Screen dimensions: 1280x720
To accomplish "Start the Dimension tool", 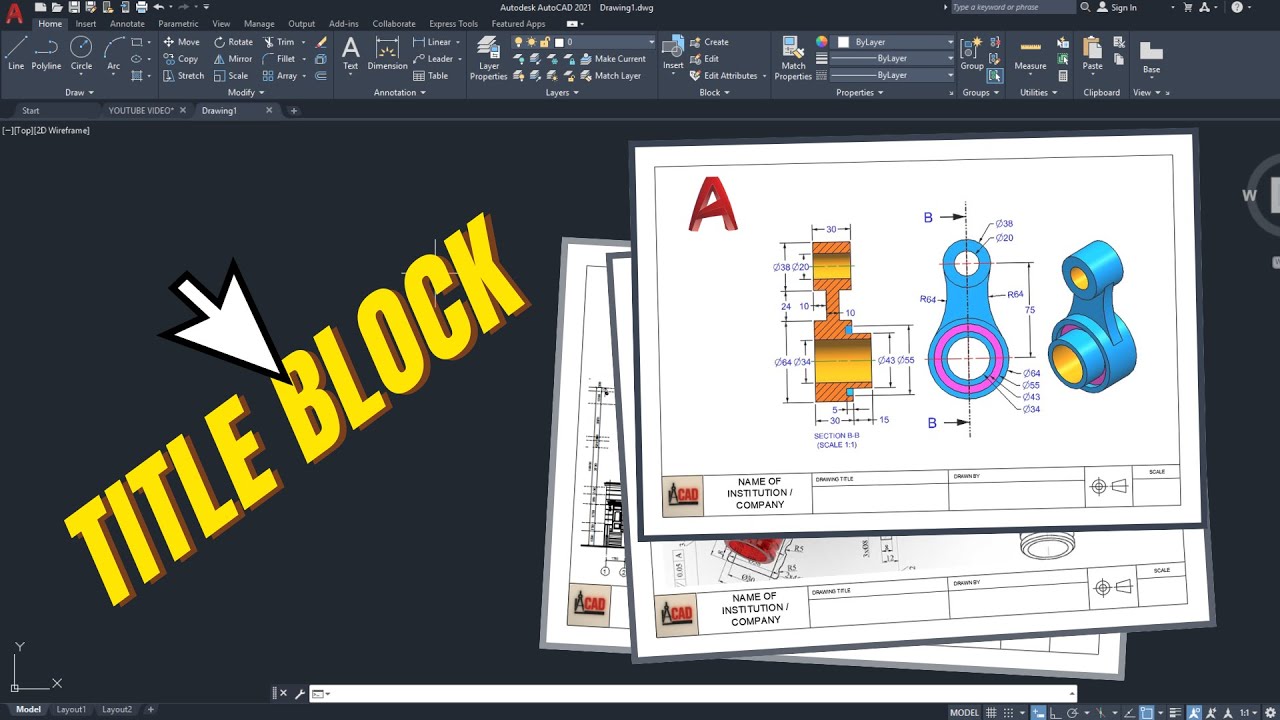I will click(x=387, y=53).
